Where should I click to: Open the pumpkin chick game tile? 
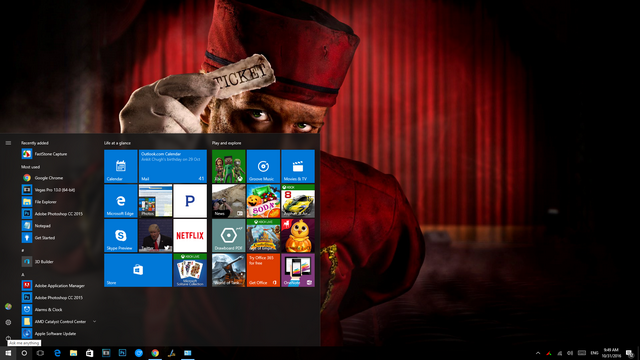point(298,236)
